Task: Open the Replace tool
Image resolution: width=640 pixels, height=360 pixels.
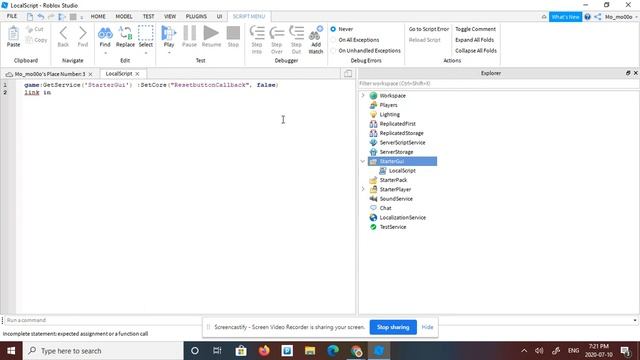Action: pos(125,37)
